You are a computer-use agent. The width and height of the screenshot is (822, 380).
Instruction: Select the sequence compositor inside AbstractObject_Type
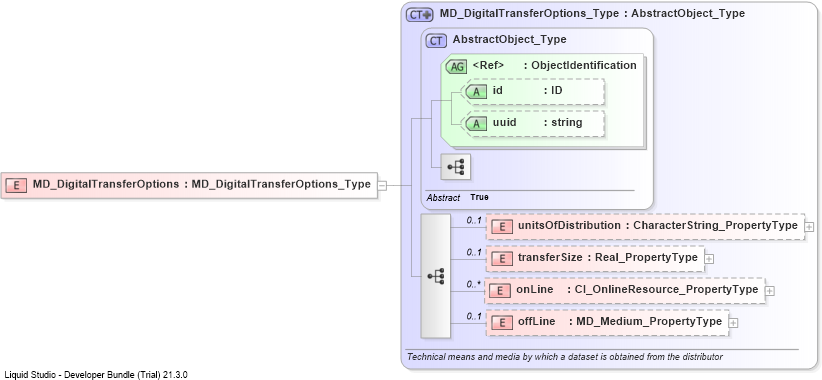coord(456,167)
